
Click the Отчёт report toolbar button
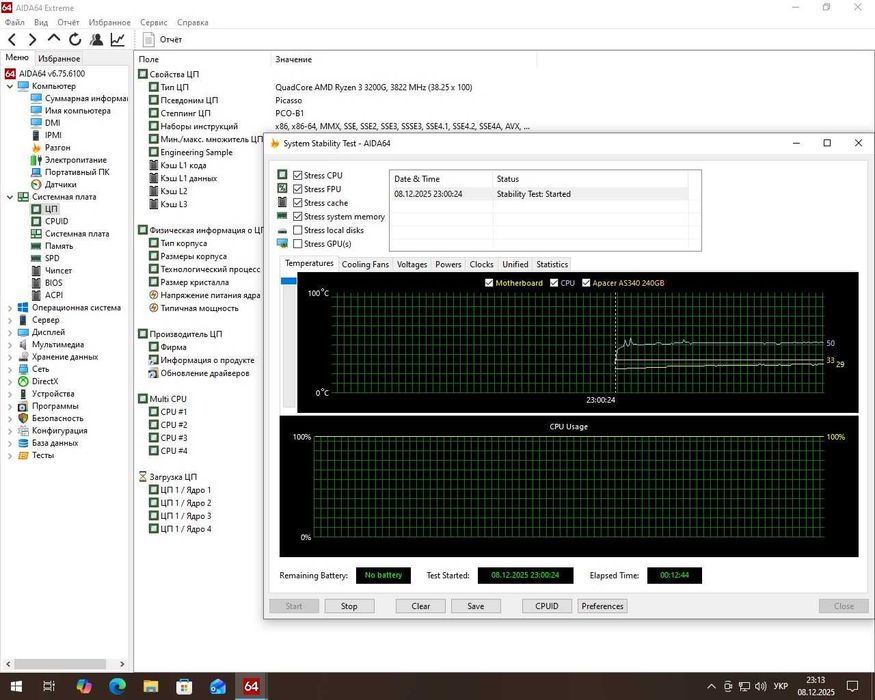pyautogui.click(x=162, y=40)
